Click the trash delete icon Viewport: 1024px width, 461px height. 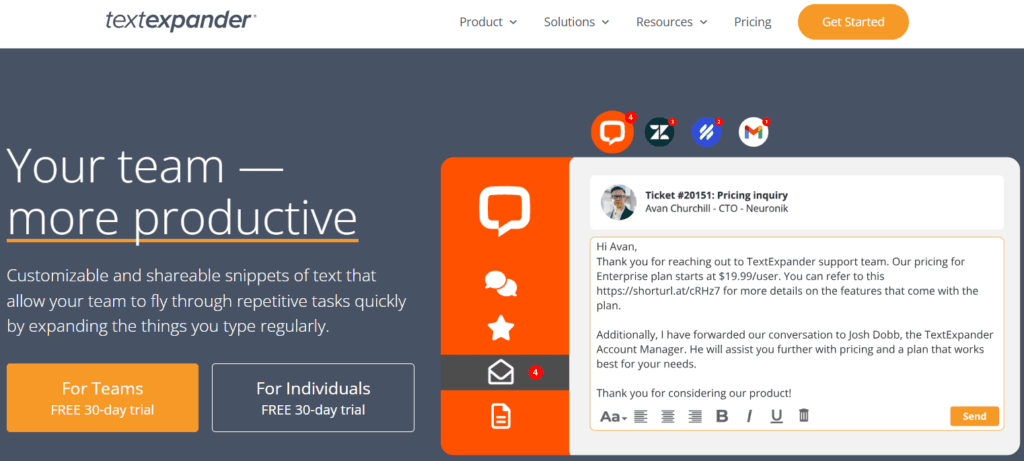[x=804, y=415]
